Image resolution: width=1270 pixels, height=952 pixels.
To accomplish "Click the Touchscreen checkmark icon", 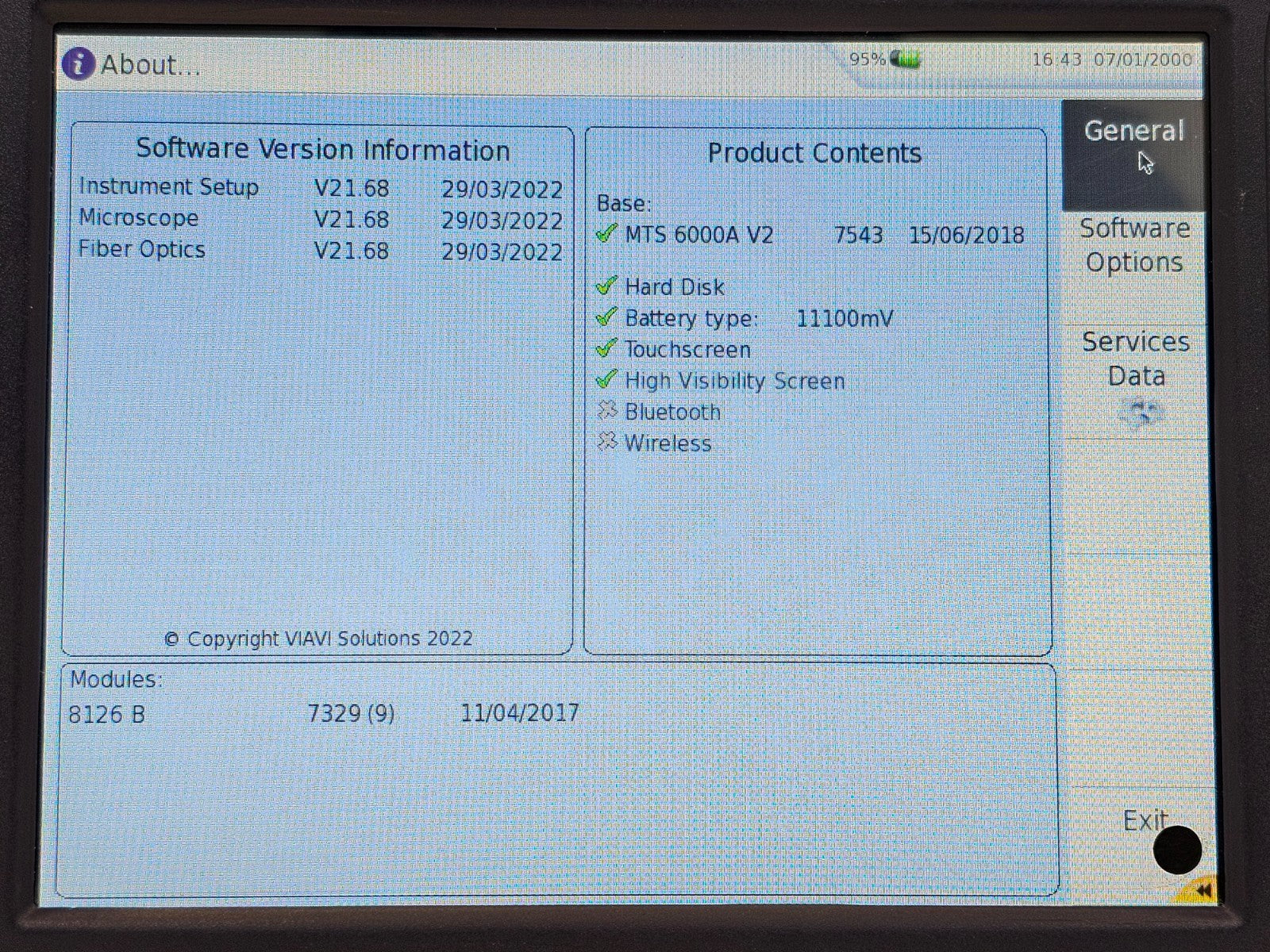I will [x=606, y=348].
